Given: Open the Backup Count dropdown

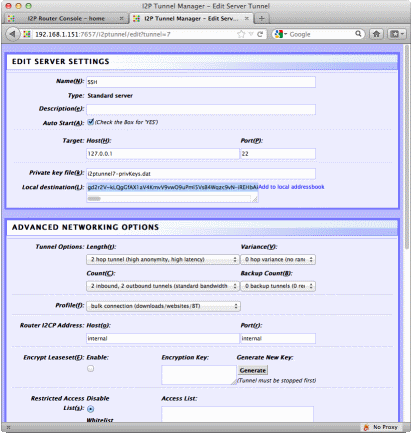Looking at the screenshot, I should coord(278,286).
